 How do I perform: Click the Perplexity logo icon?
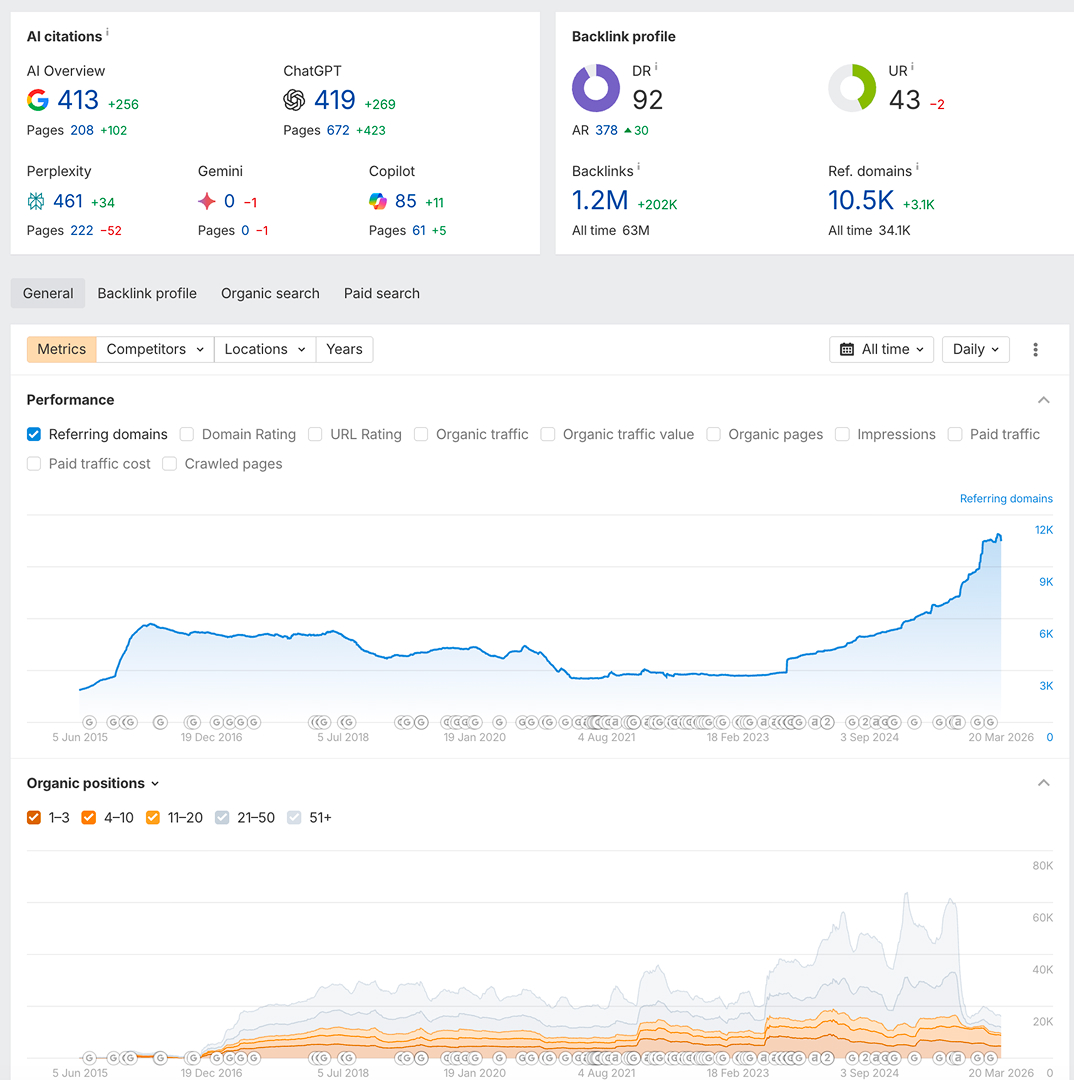pyautogui.click(x=36, y=201)
